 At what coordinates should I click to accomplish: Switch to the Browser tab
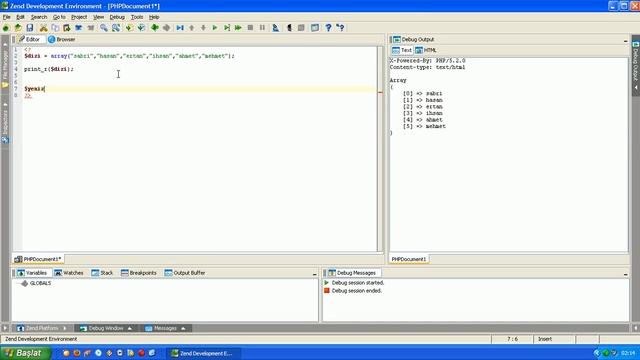coord(62,40)
